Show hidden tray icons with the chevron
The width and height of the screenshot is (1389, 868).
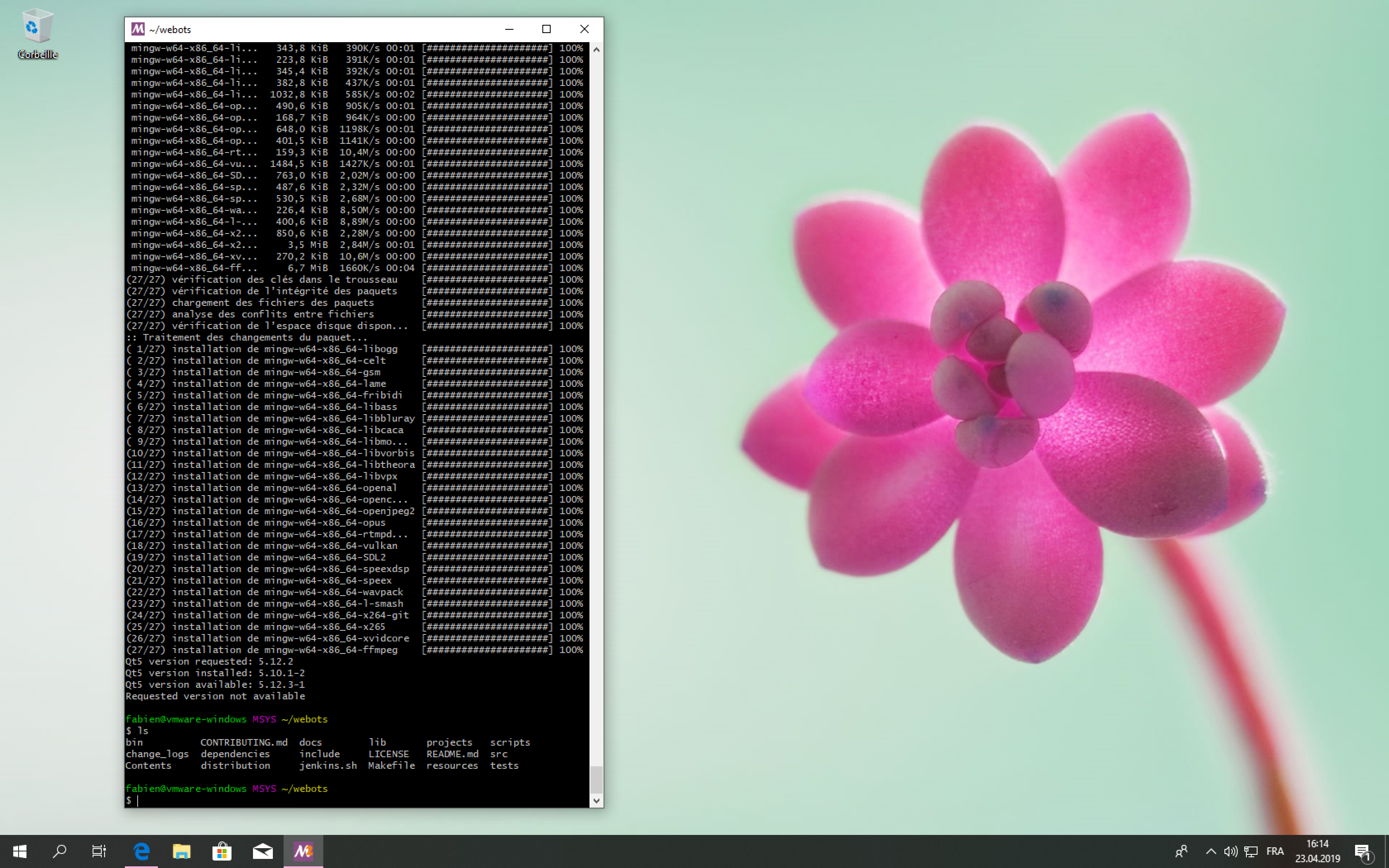1210,851
